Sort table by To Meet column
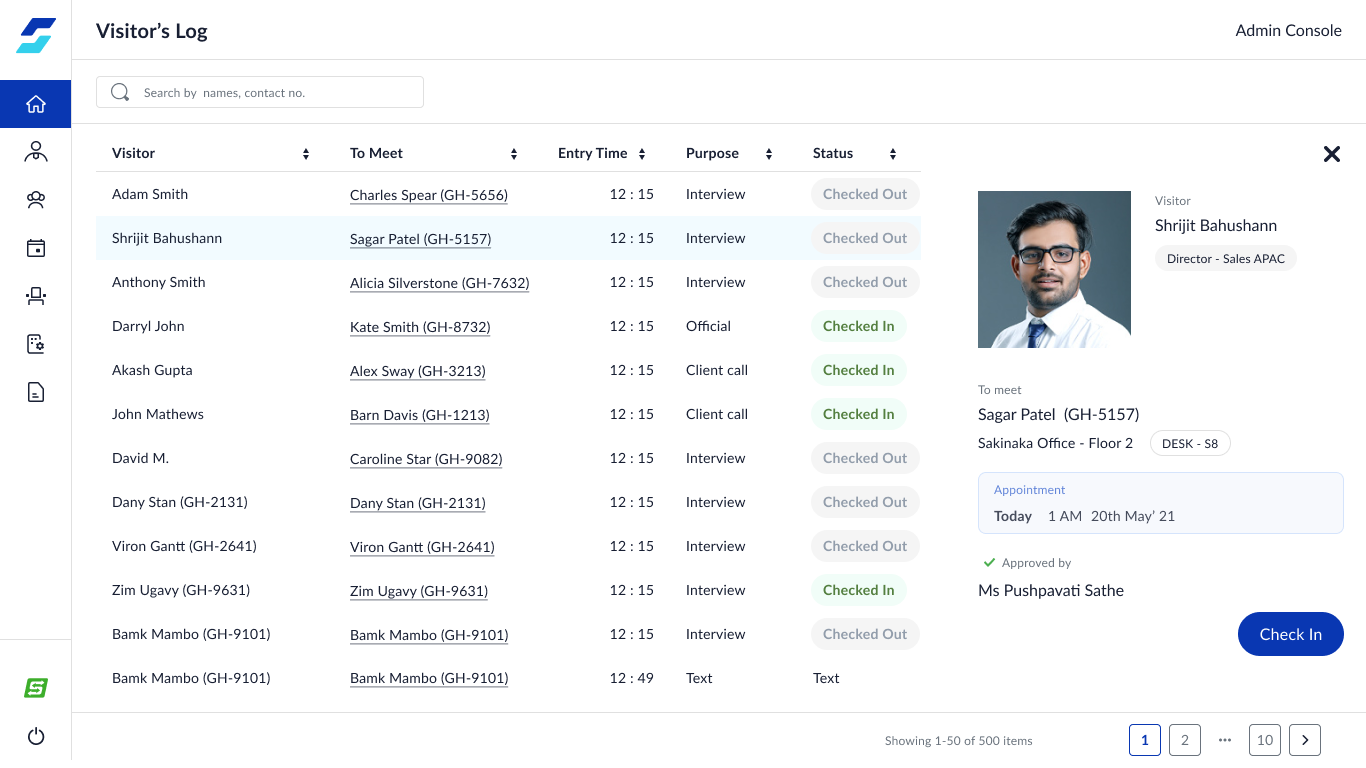Viewport: 1366px width, 768px height. coord(514,154)
